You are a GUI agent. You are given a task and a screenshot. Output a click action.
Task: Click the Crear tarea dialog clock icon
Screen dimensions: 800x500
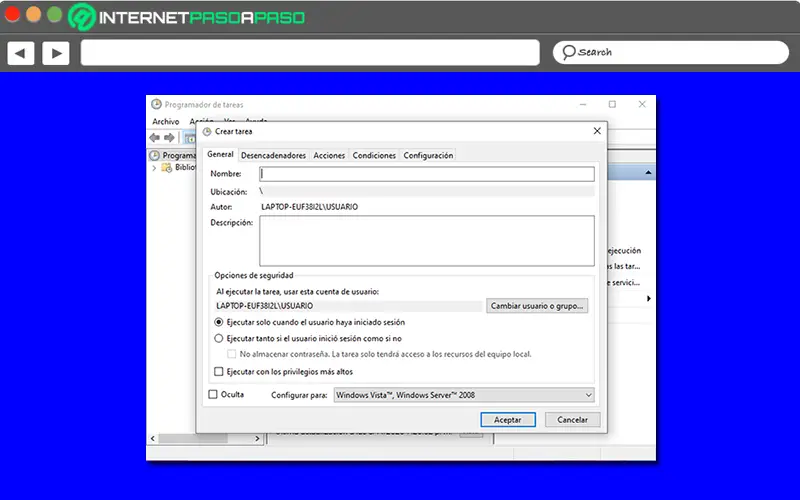pos(207,132)
